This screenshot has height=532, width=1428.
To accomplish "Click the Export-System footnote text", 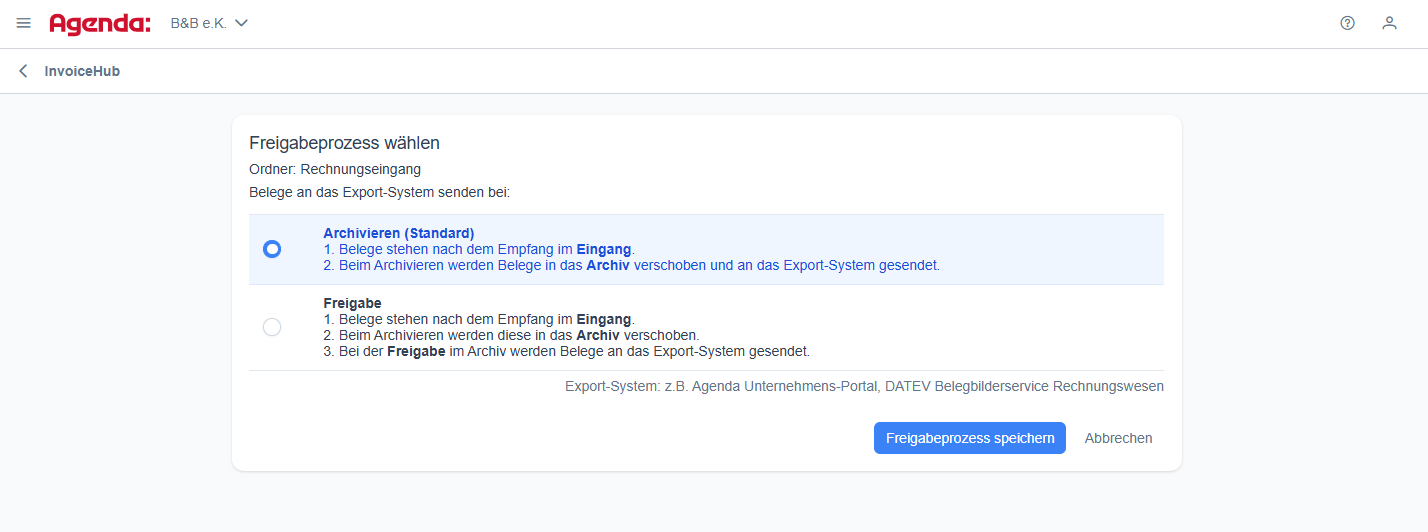I will [x=863, y=385].
